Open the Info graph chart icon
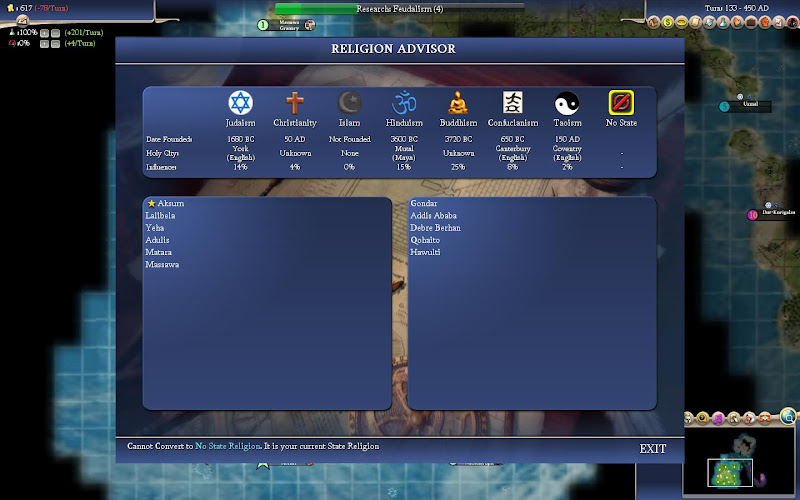800x500 pixels. tap(779, 22)
